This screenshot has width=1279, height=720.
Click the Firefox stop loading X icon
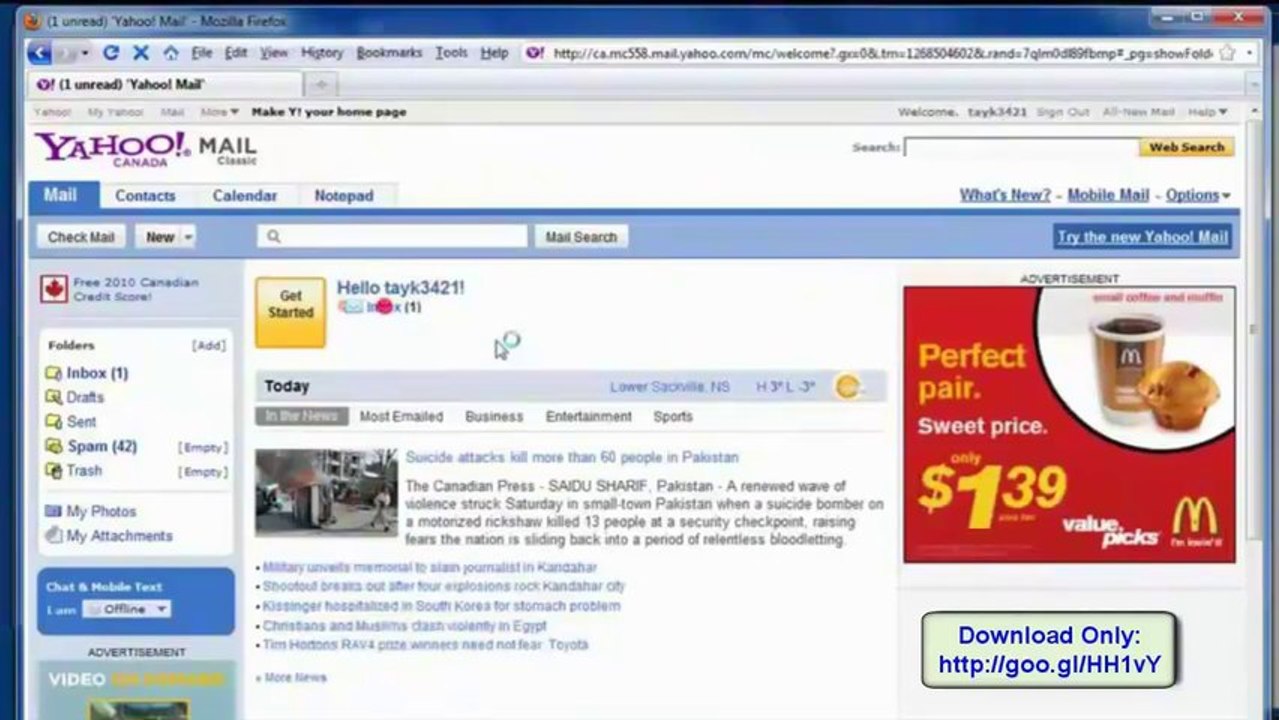(x=141, y=53)
